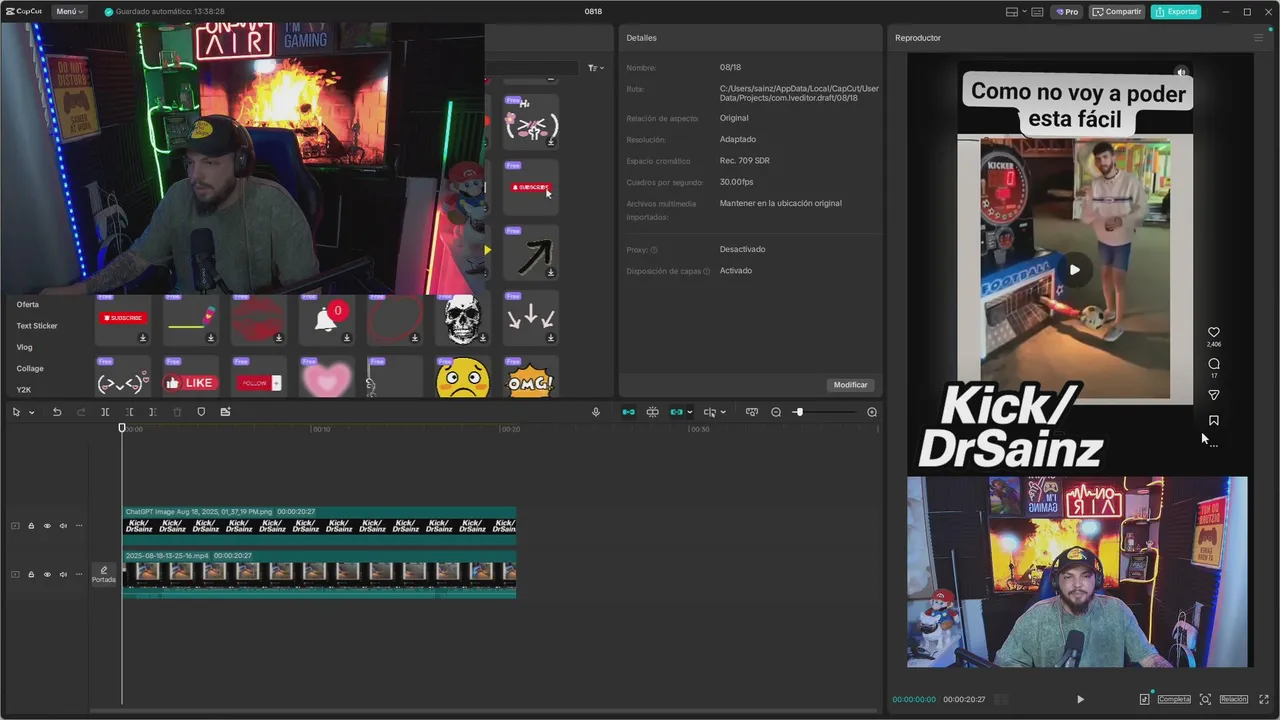Screen dimensions: 1280x720
Task: Click the player quality icon beside Completa
Action: pos(1145,699)
